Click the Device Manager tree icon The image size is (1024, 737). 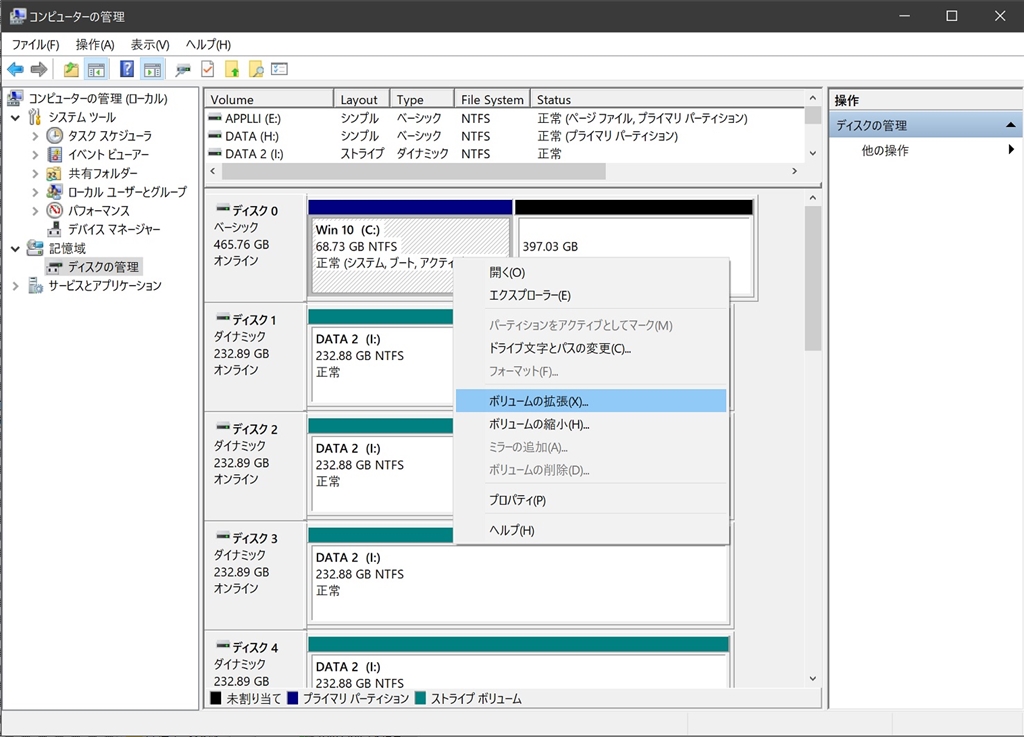pos(55,229)
